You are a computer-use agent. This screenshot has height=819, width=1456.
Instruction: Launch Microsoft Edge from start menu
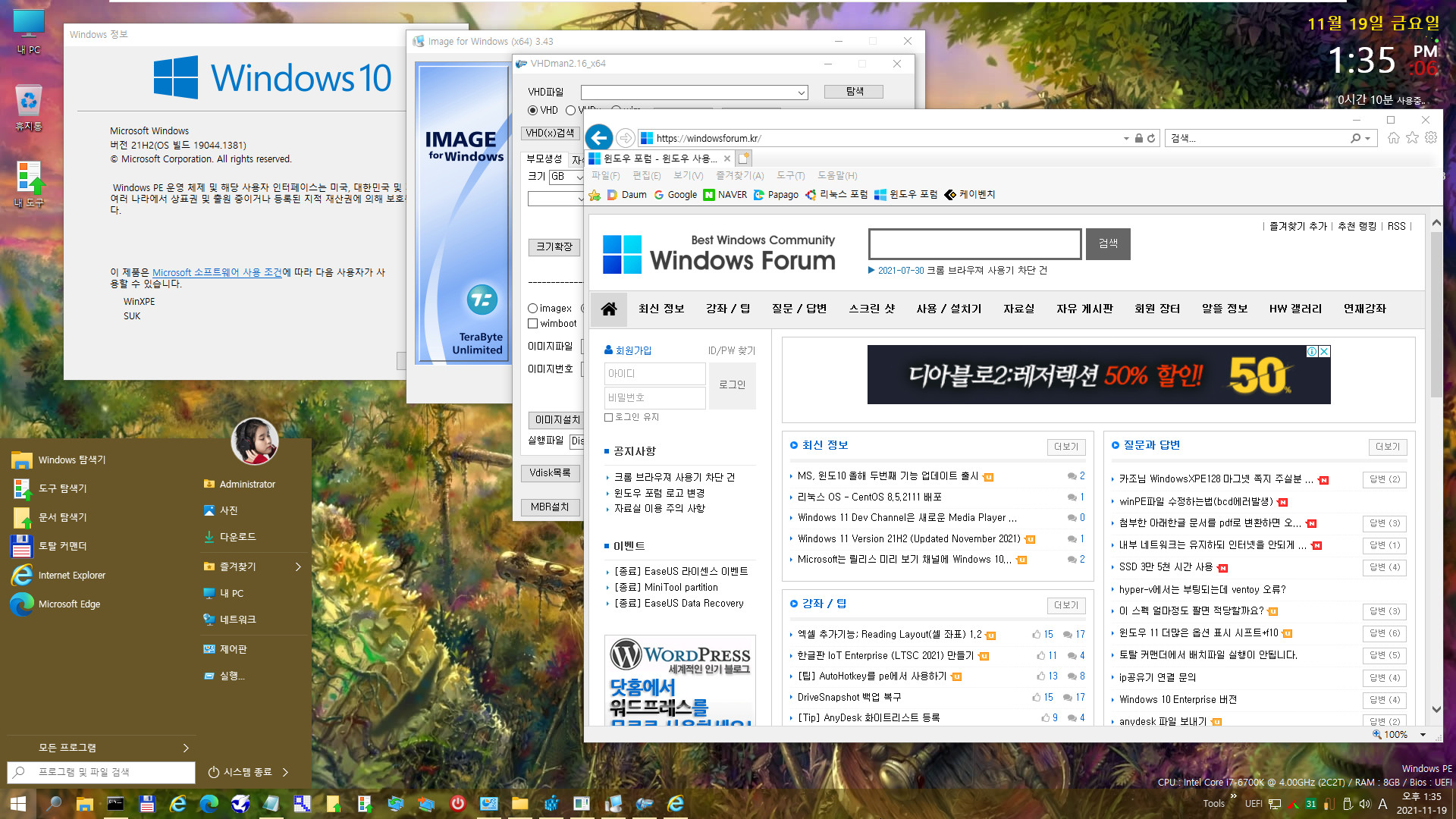[55, 604]
